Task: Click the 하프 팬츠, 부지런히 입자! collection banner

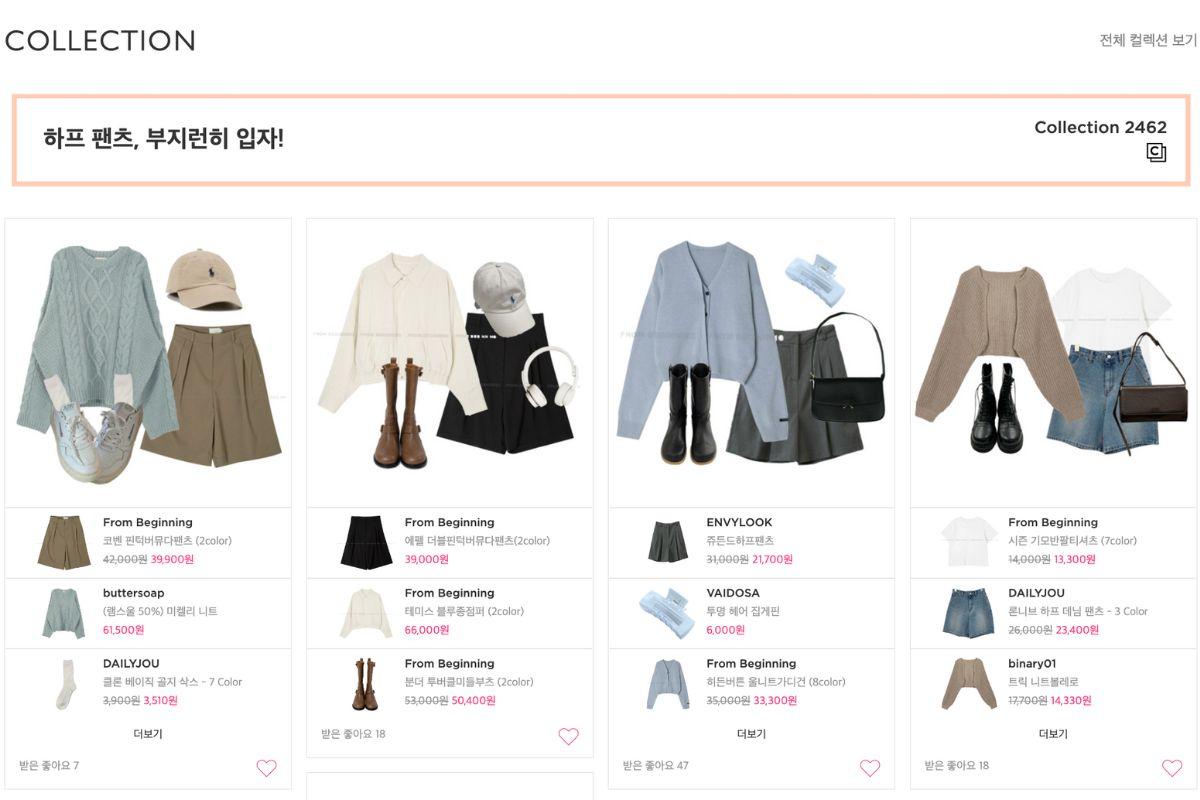Action: coord(601,140)
